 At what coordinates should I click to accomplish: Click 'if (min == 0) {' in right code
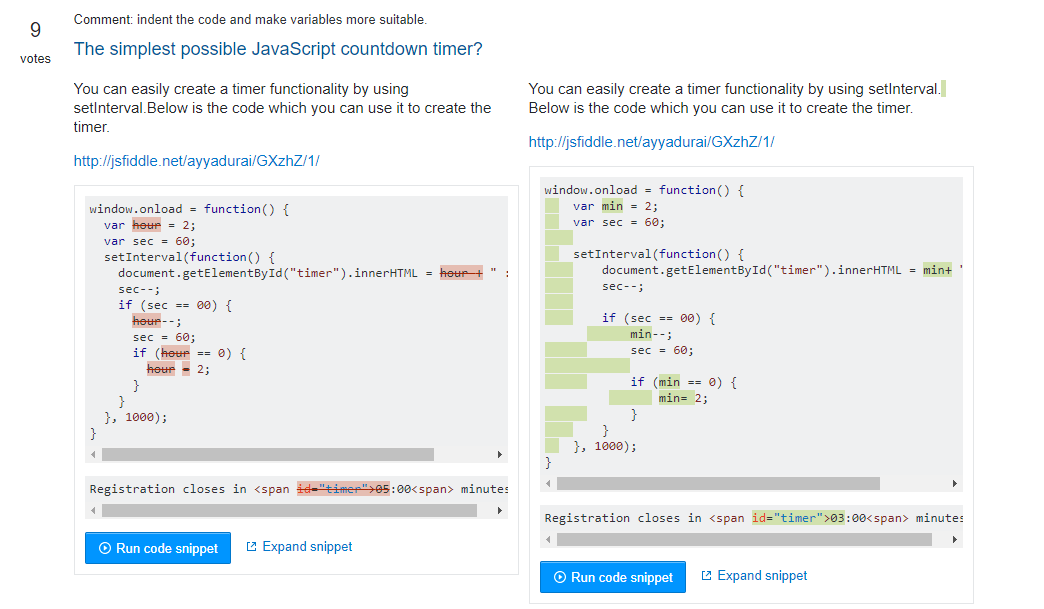coord(683,382)
